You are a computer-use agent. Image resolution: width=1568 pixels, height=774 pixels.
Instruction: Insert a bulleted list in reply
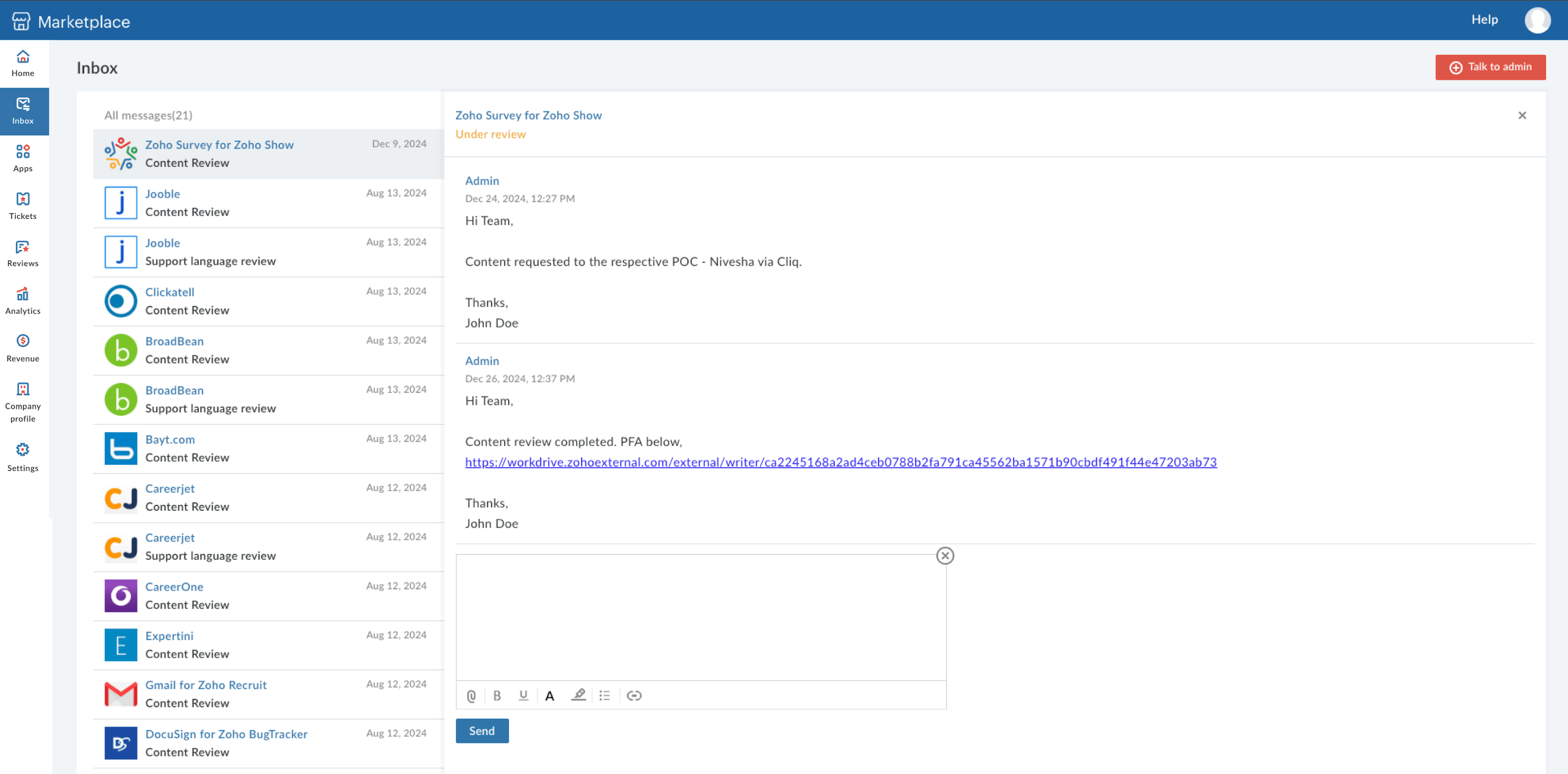tap(604, 695)
